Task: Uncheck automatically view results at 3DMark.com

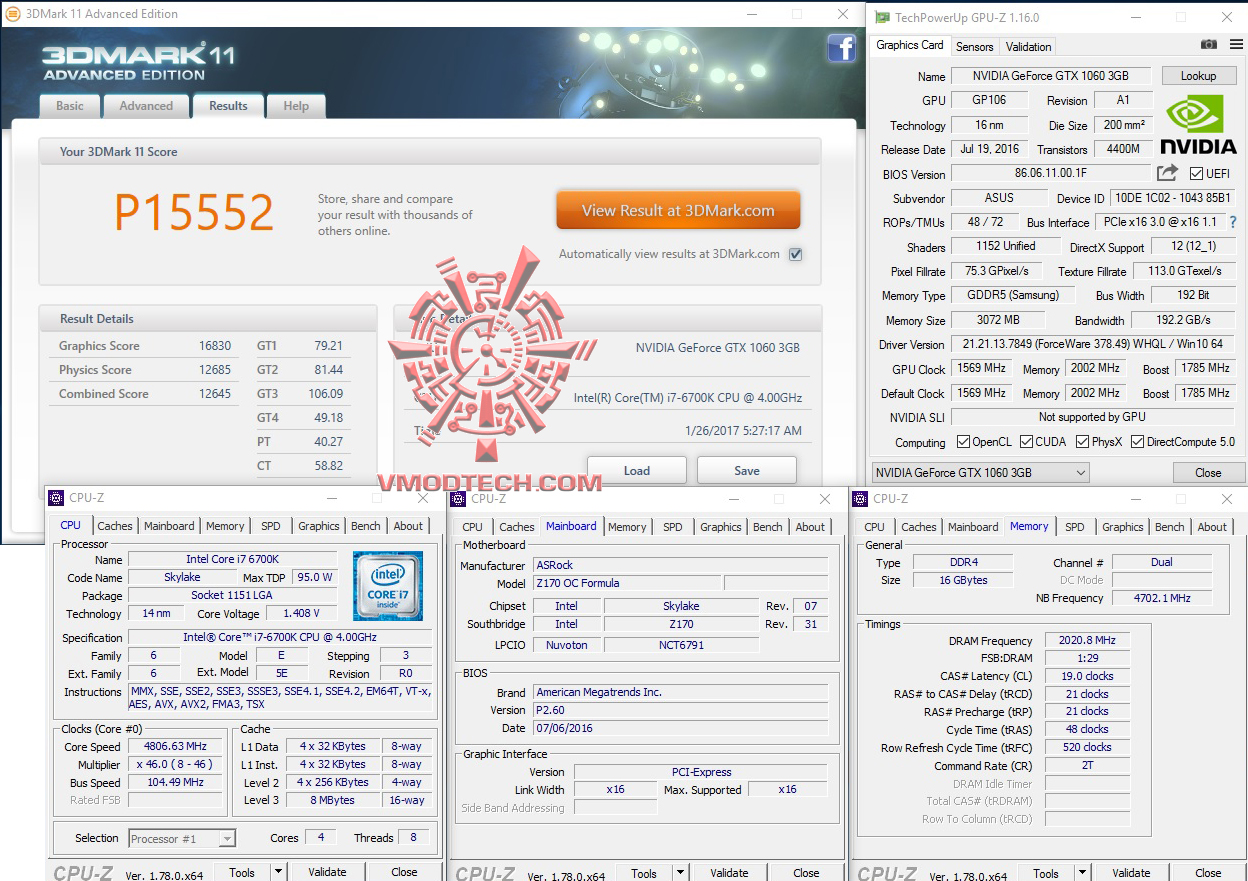Action: coord(795,254)
